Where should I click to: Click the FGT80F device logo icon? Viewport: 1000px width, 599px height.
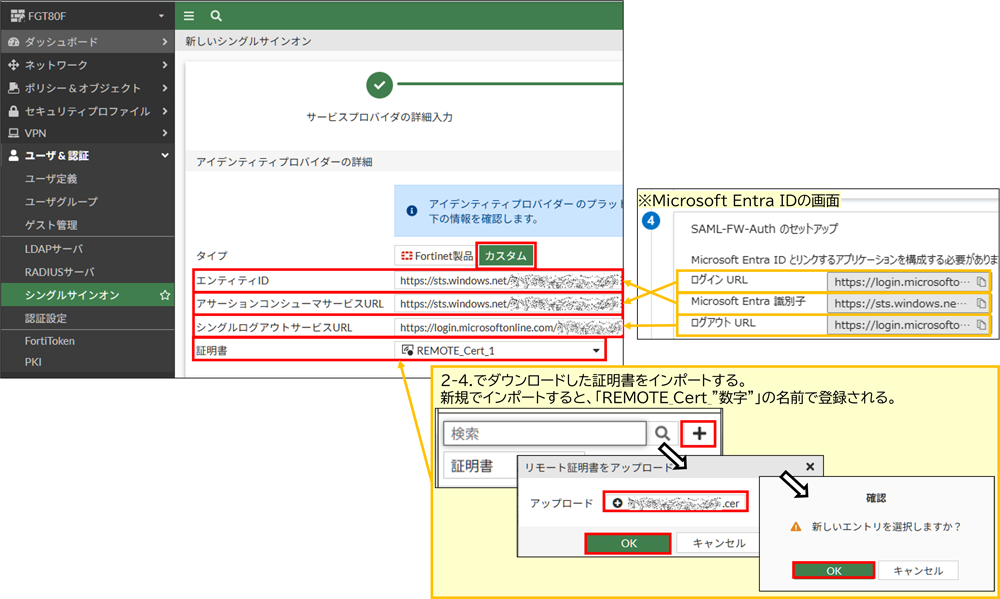click(17, 16)
